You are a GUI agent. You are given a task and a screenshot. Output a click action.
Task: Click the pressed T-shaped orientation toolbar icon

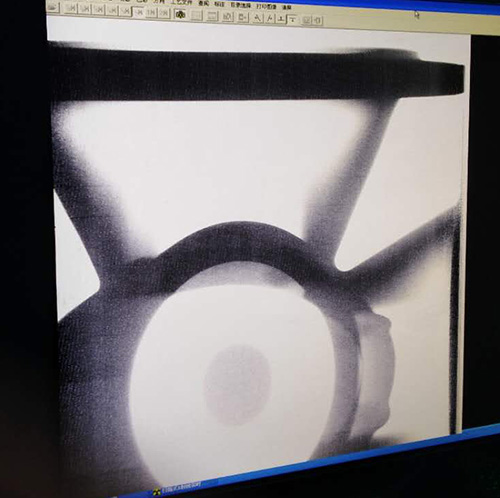pos(292,20)
